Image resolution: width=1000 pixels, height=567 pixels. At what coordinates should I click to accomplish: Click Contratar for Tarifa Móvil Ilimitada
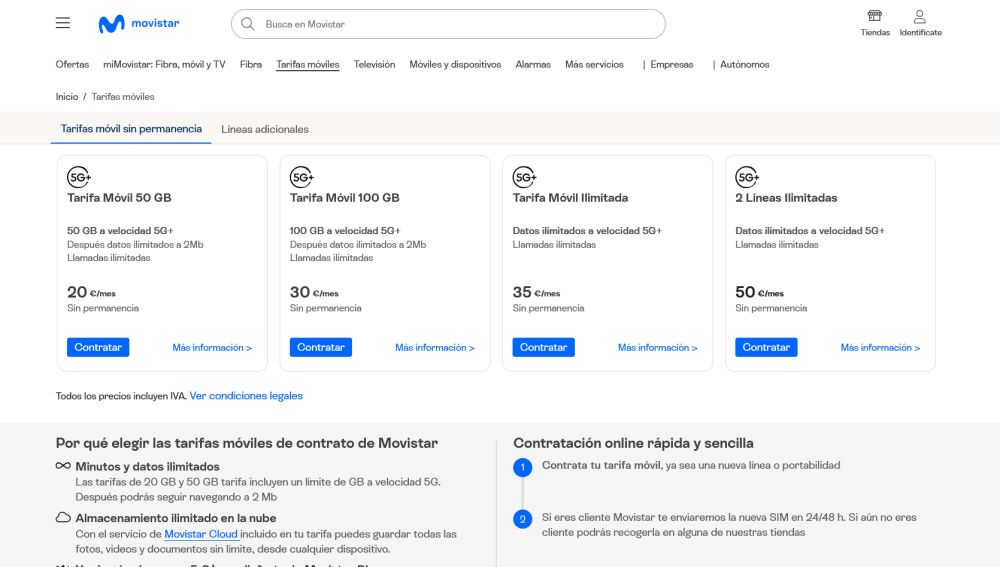click(x=543, y=347)
